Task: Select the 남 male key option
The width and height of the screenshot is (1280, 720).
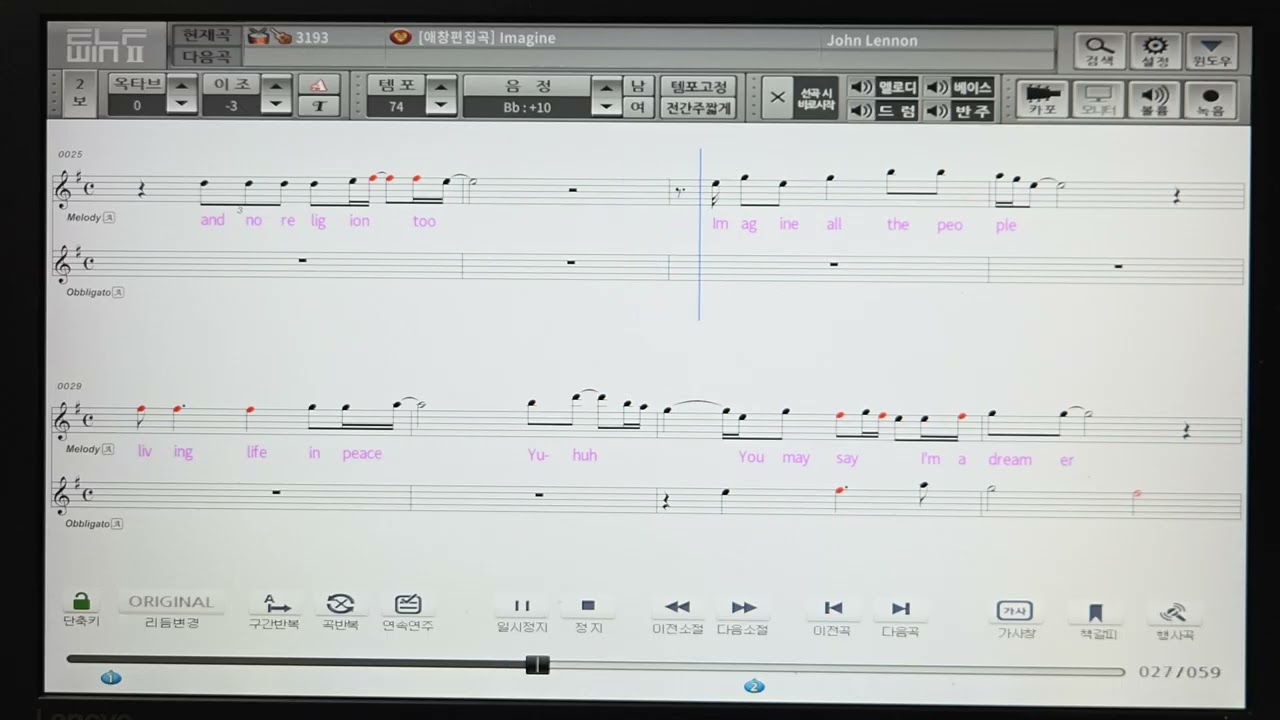Action: pos(637,85)
